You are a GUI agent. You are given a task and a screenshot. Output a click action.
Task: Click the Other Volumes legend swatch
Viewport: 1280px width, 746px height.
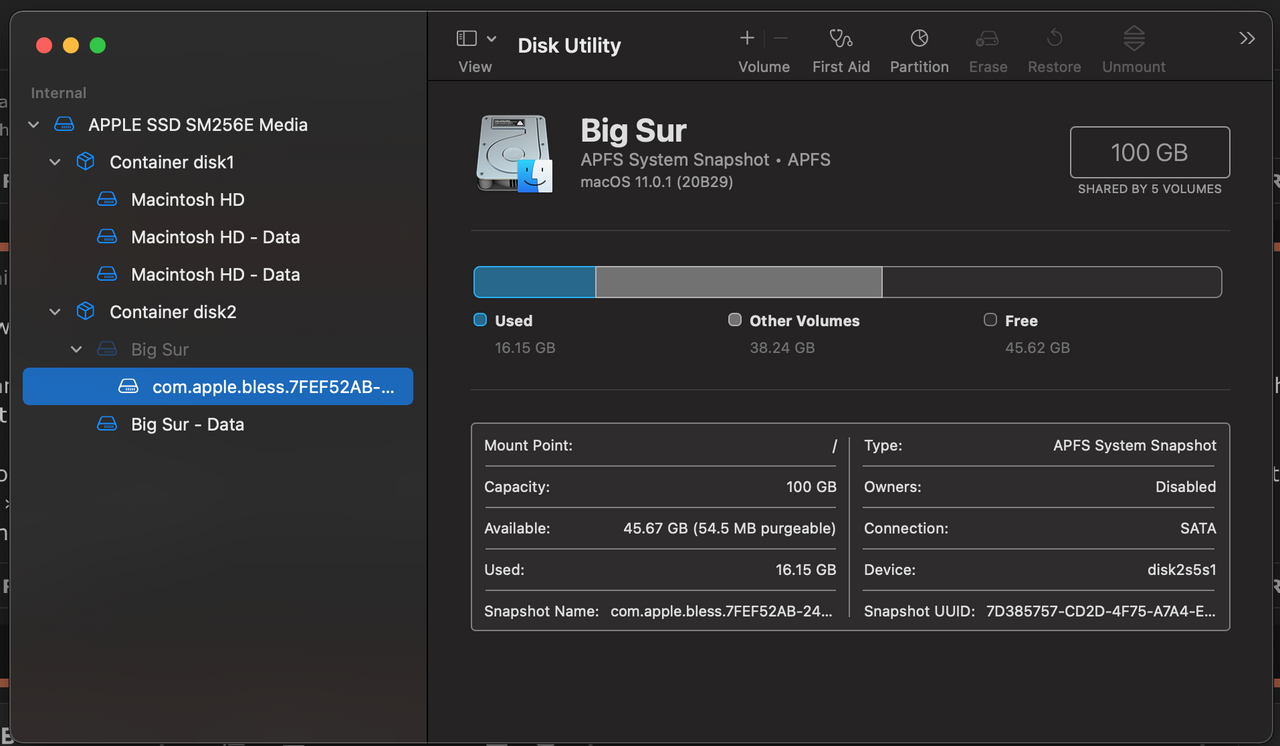(x=735, y=320)
